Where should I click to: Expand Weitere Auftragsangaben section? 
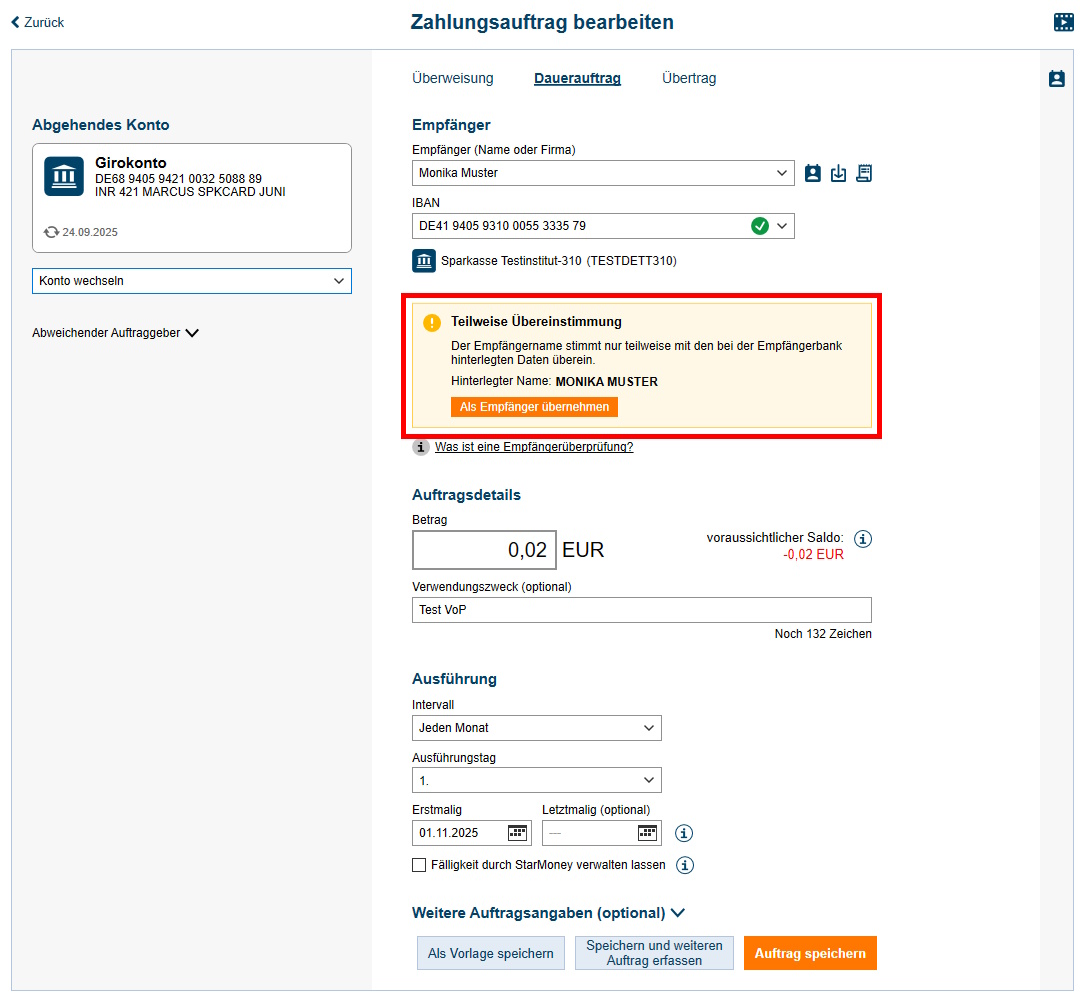(548, 913)
